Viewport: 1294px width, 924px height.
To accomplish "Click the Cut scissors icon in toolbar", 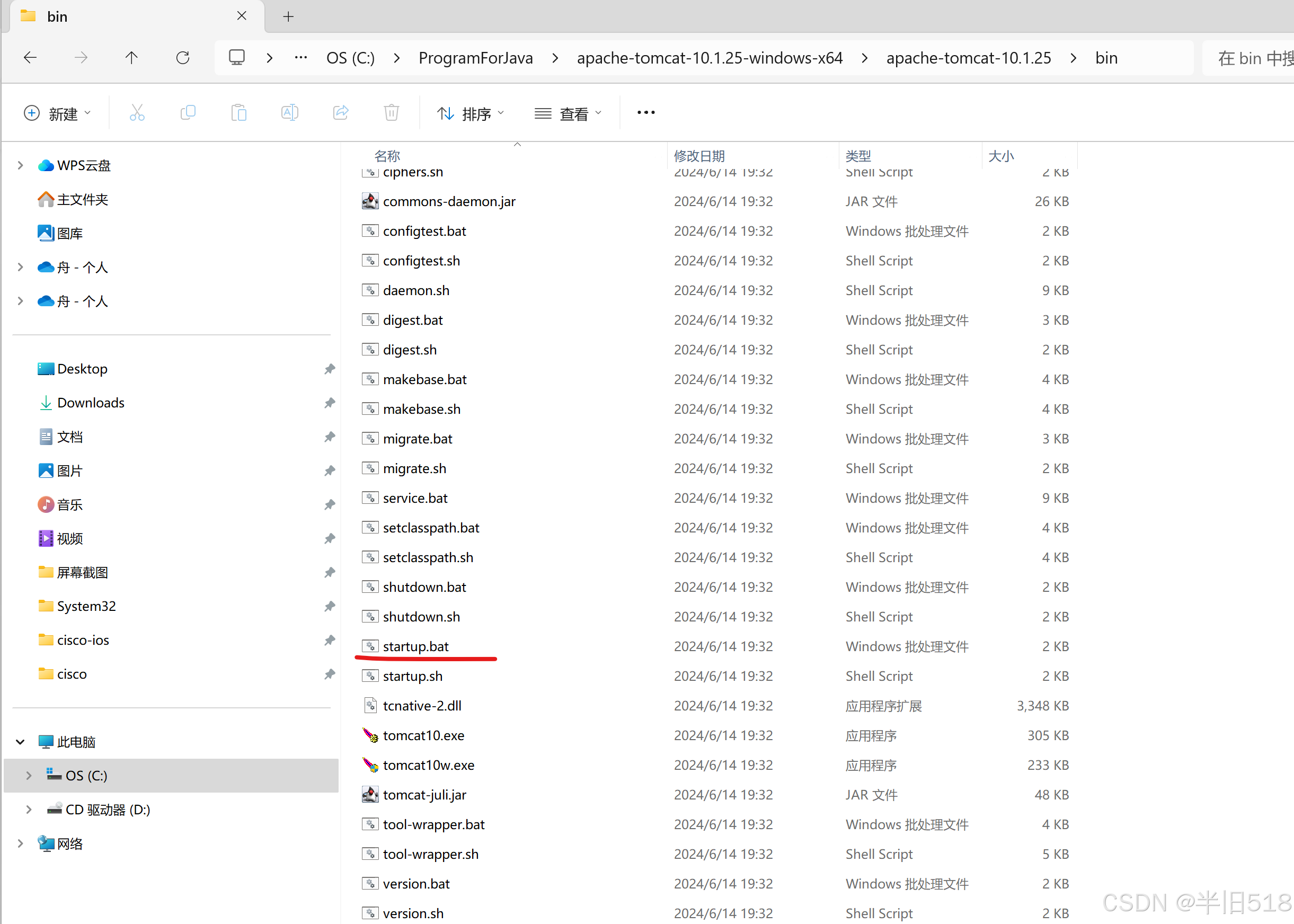I will (137, 113).
